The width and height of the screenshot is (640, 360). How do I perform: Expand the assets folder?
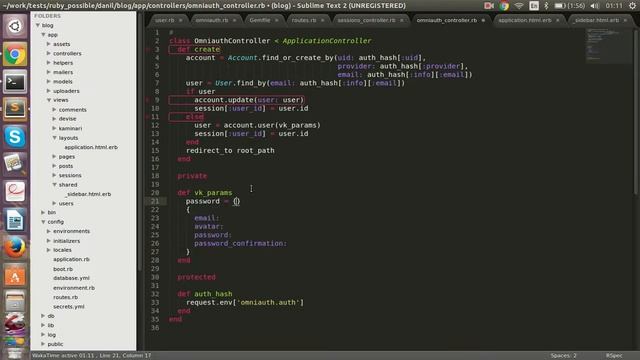pyautogui.click(x=49, y=44)
